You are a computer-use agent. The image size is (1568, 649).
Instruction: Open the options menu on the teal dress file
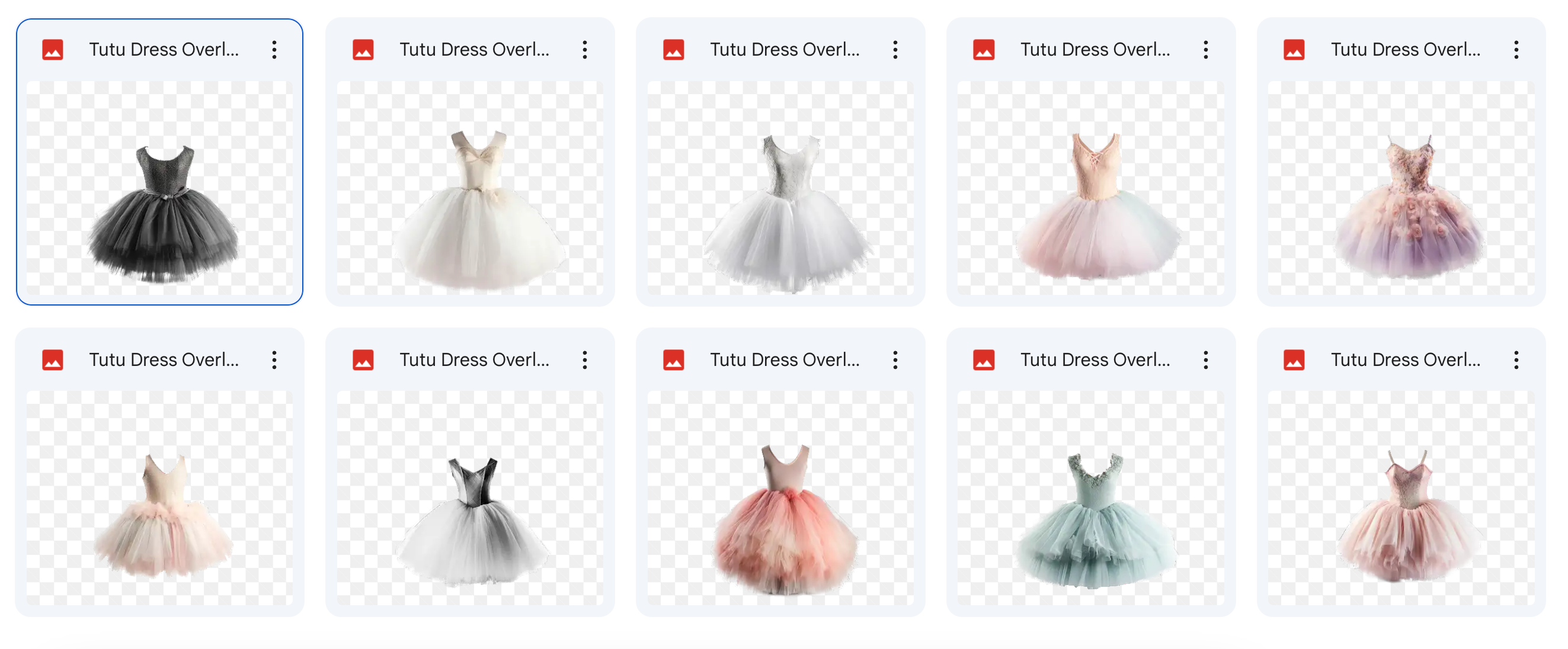click(1207, 359)
